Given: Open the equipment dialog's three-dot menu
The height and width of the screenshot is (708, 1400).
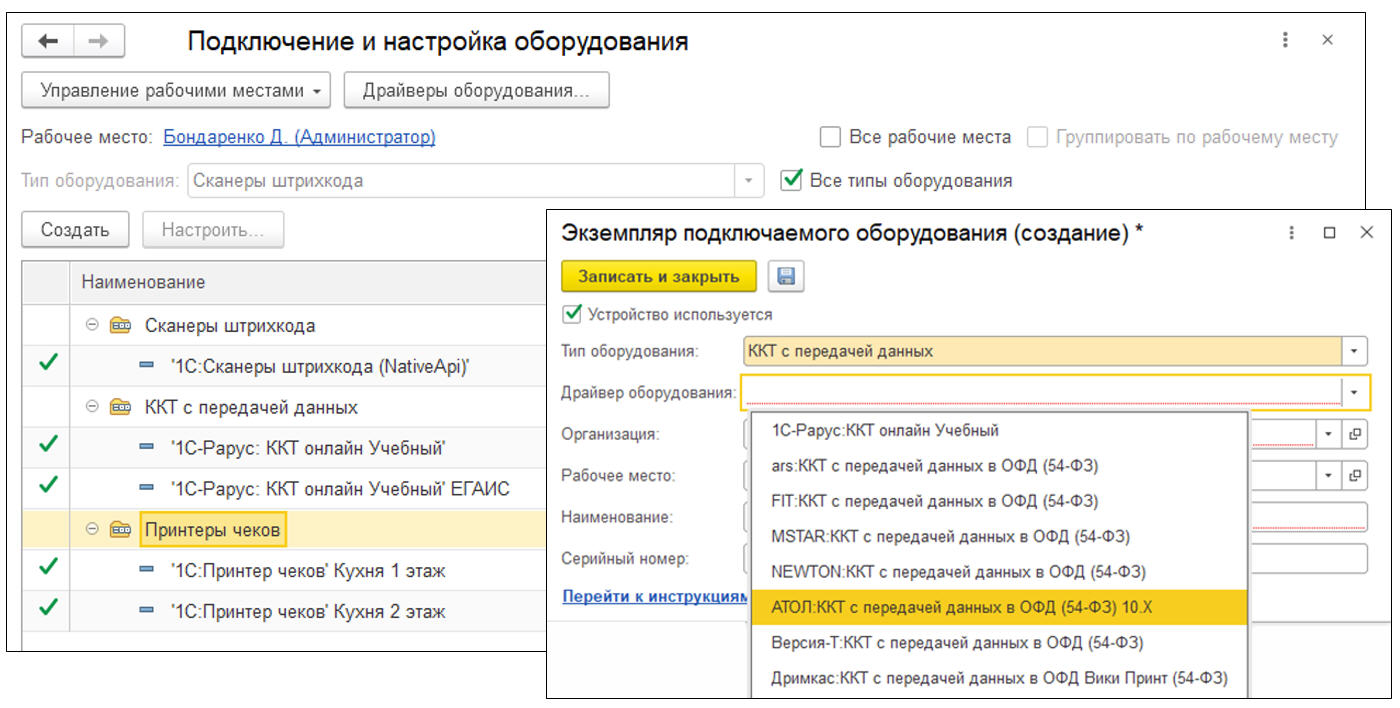Looking at the screenshot, I should pos(1290,232).
